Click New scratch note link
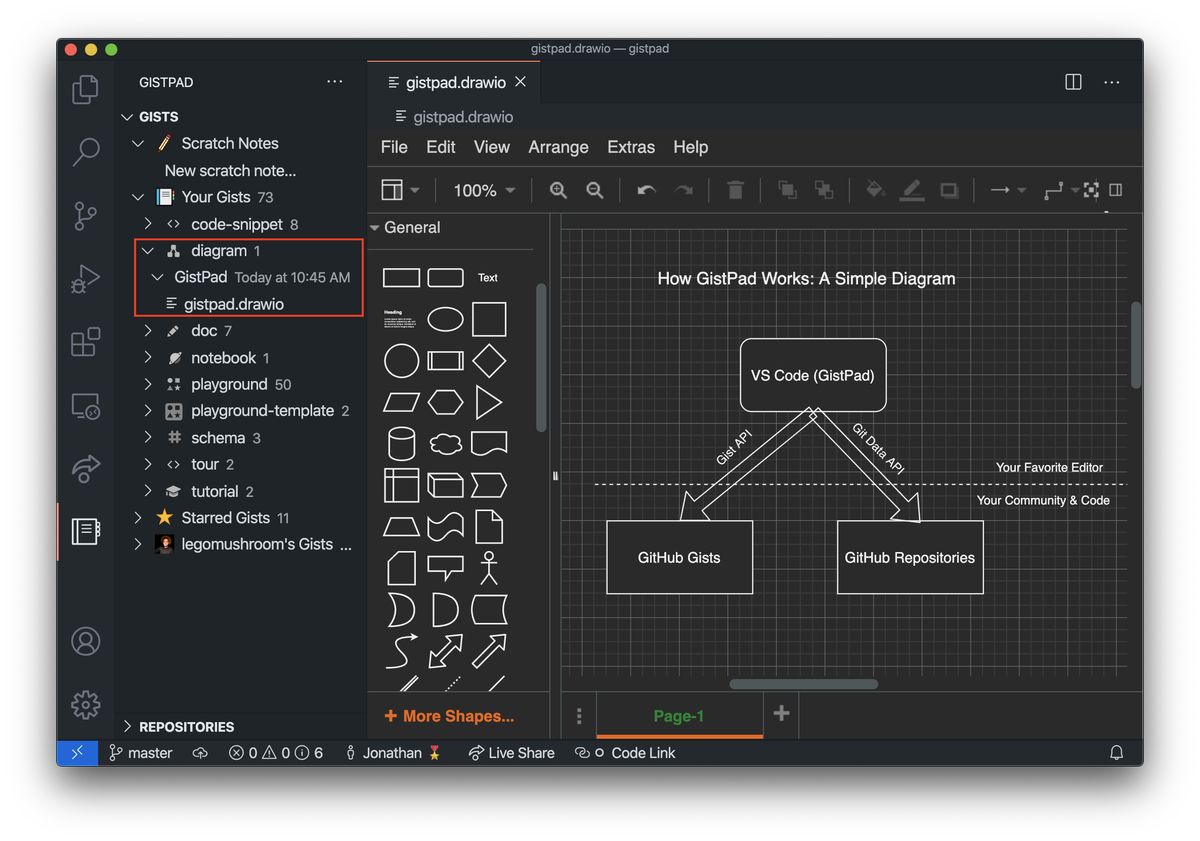The image size is (1200, 841). tap(230, 170)
